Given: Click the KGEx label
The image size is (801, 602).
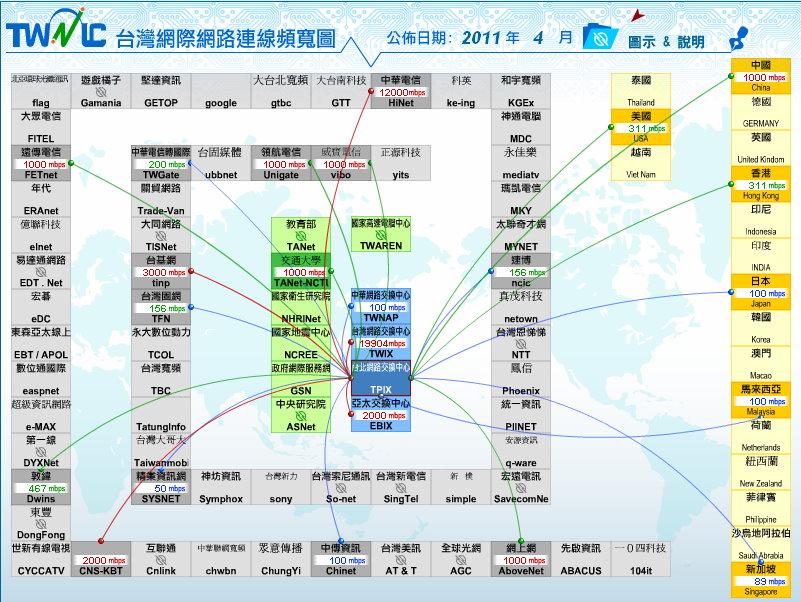Looking at the screenshot, I should coord(521,103).
